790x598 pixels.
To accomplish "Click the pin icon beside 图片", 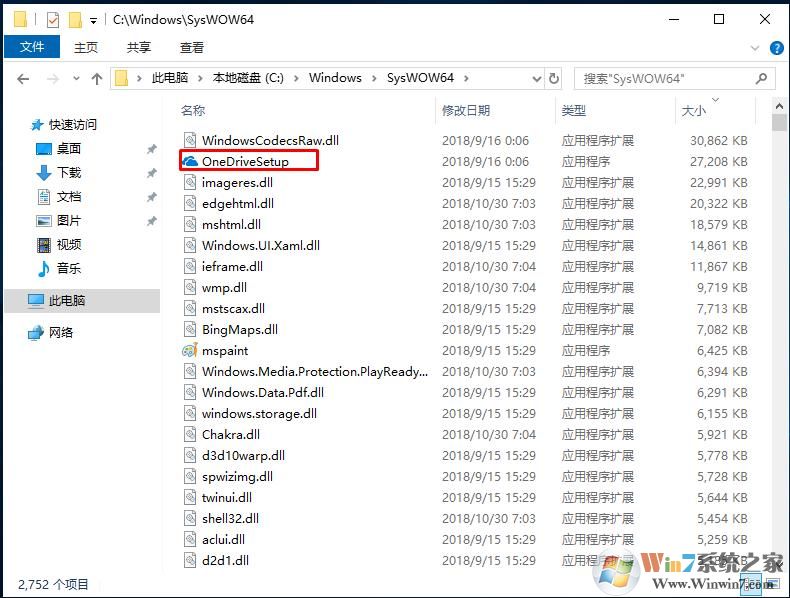I will tap(151, 221).
